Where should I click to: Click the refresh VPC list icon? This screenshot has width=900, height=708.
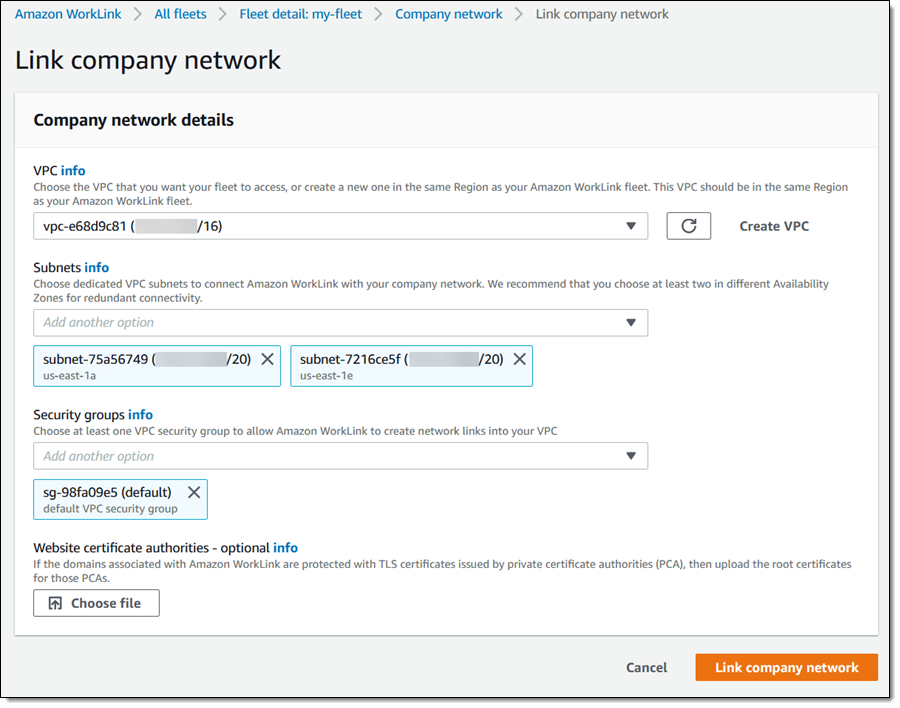[x=688, y=226]
